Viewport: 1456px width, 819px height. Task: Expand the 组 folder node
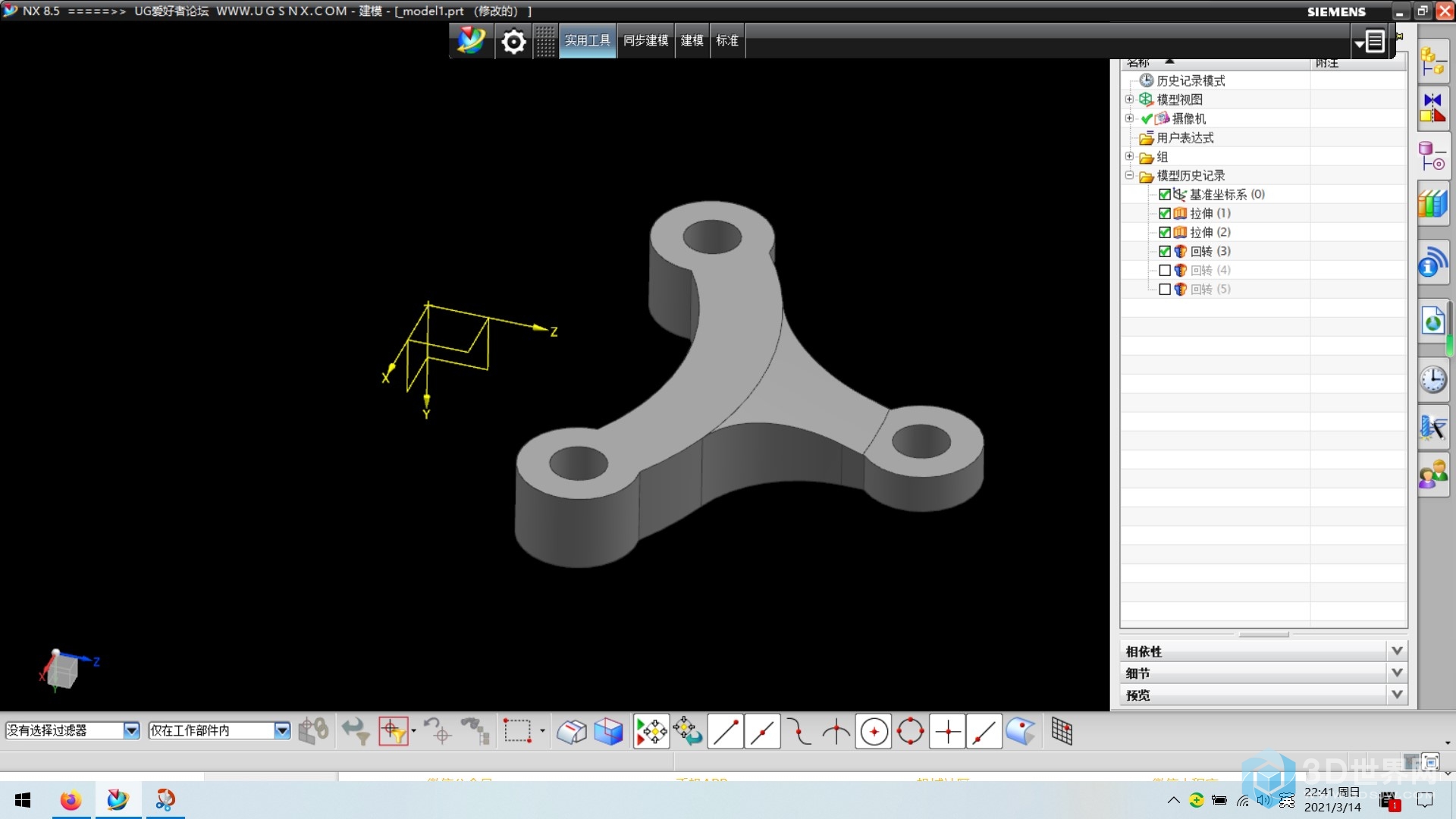pos(1129,156)
